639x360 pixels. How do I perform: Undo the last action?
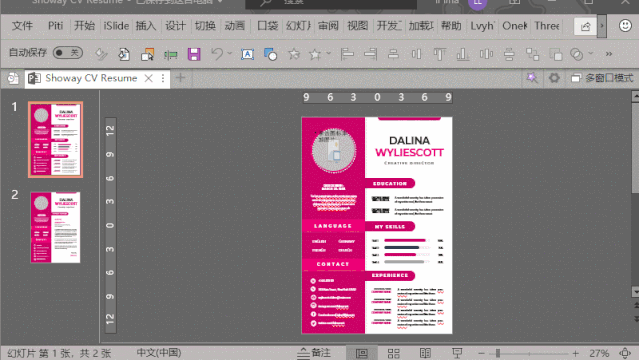(217, 53)
